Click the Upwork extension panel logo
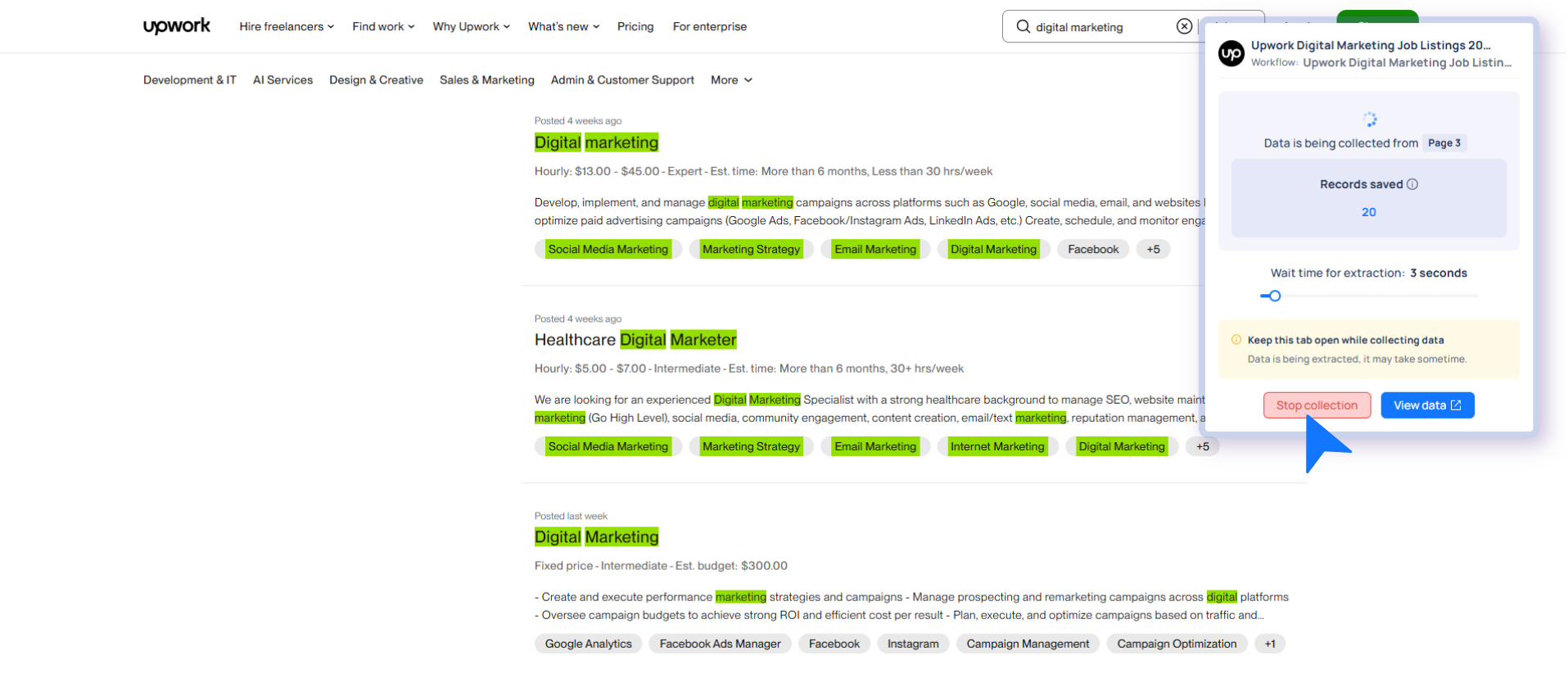Screen dimensions: 1568x678 coord(1231,54)
